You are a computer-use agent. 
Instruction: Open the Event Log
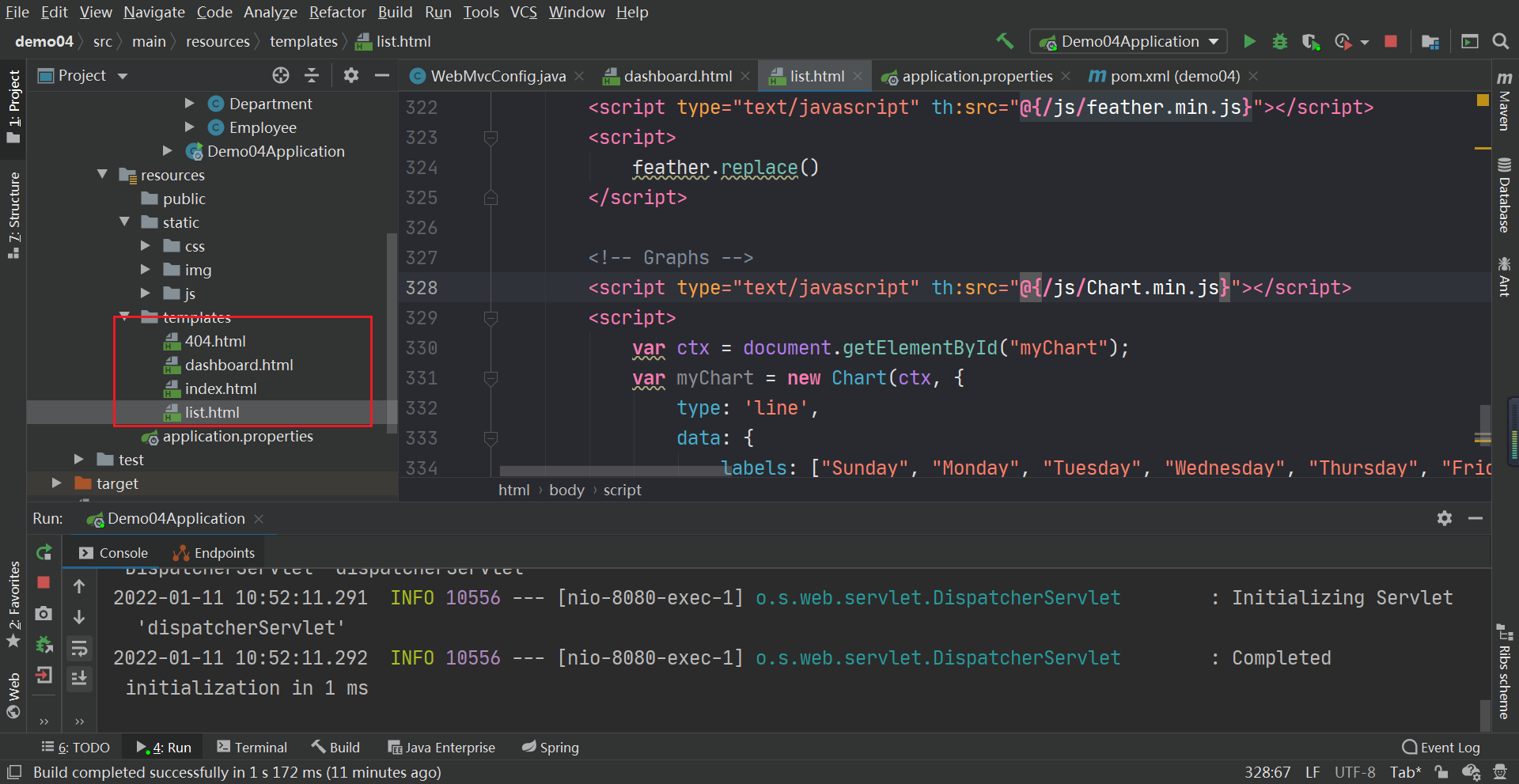[1441, 748]
